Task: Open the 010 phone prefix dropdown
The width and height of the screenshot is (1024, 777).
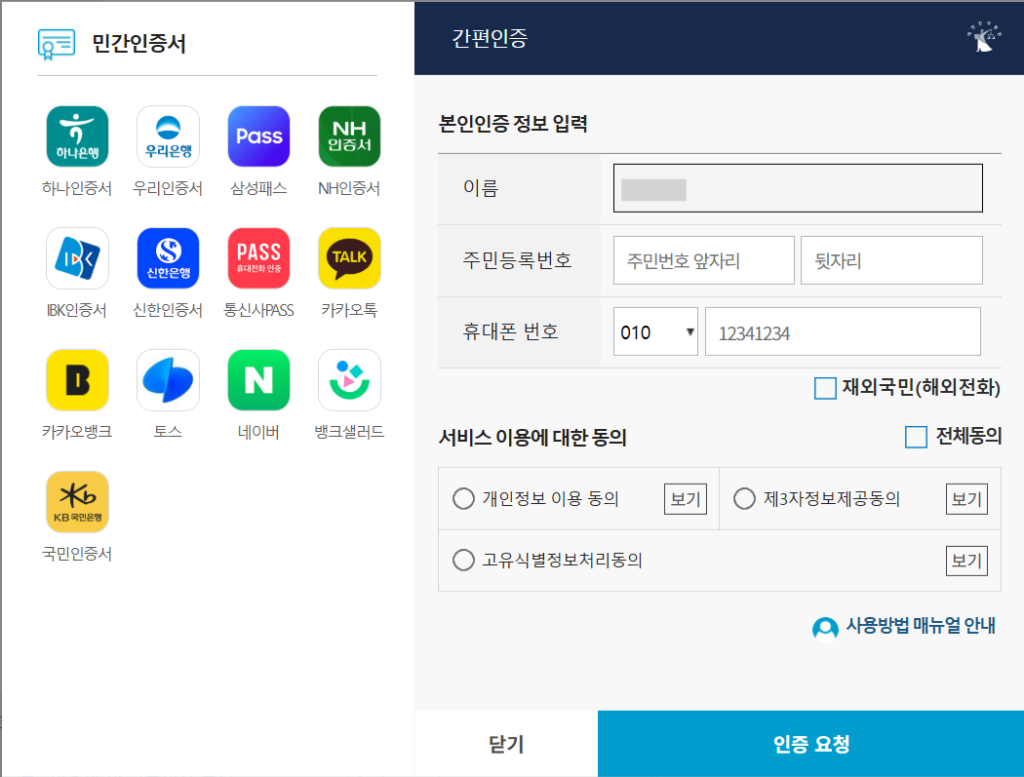Action: click(656, 332)
